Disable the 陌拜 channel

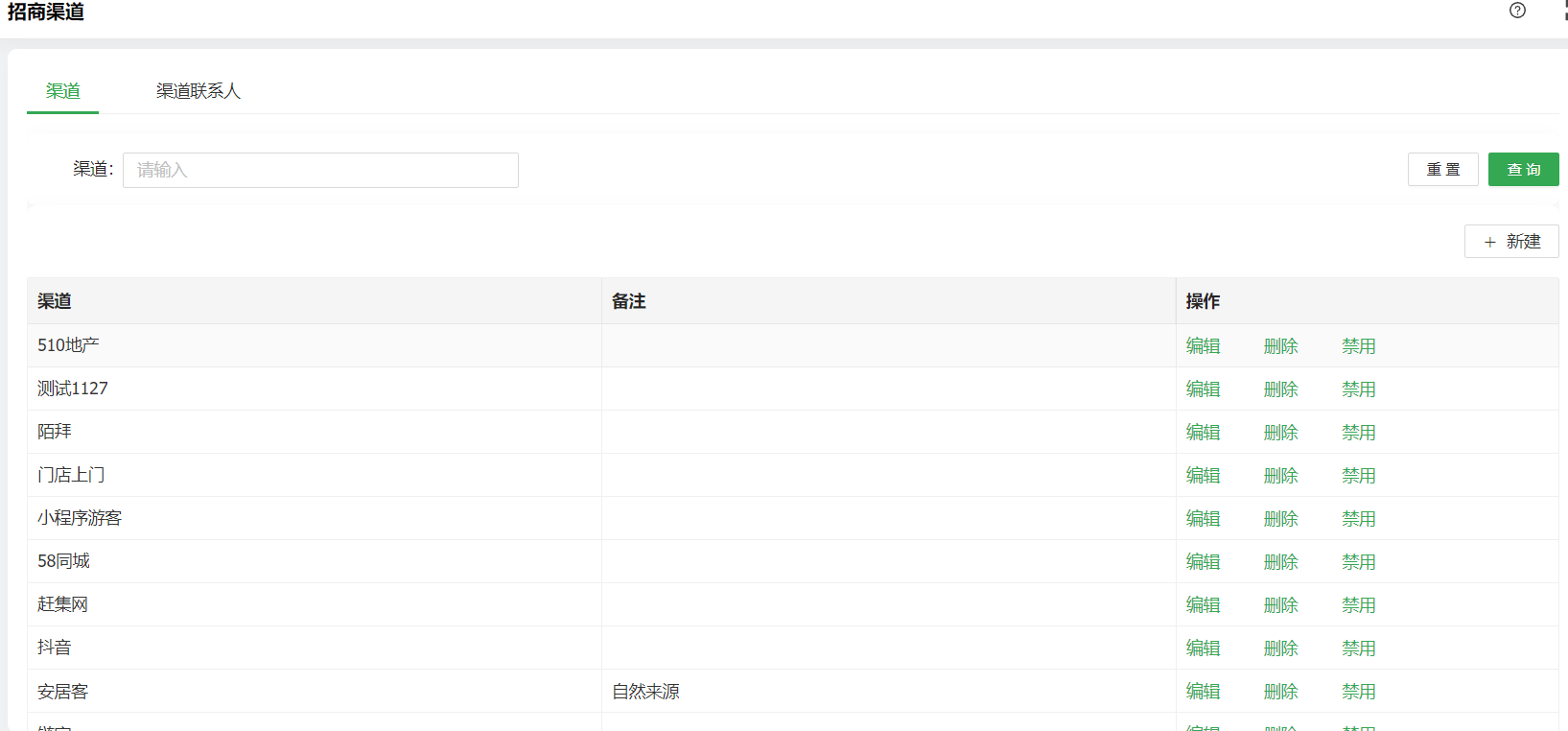1358,433
